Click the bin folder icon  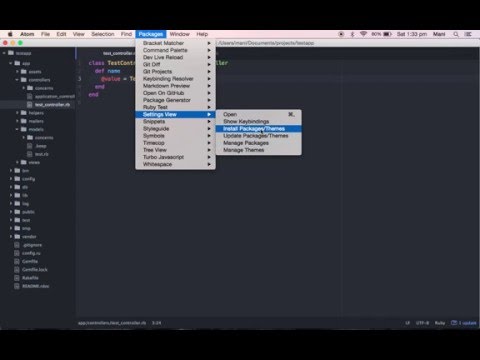coord(17,170)
